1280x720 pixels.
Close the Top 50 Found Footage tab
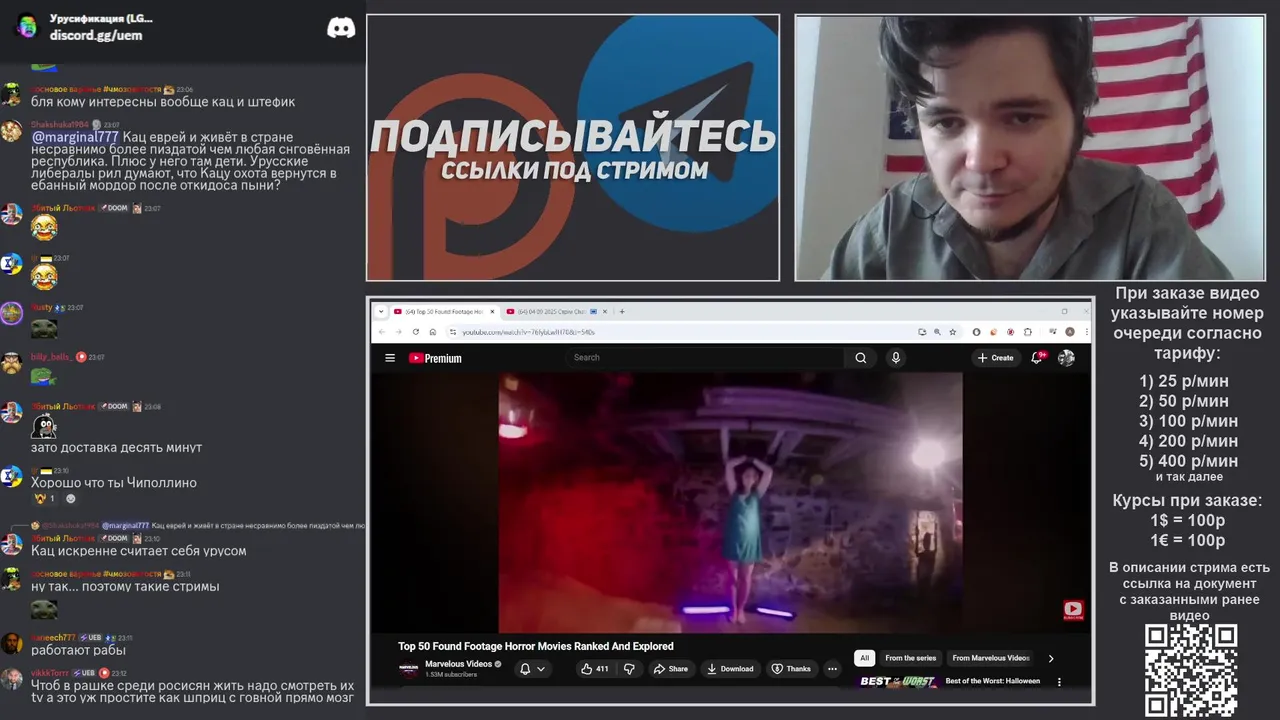pos(490,311)
